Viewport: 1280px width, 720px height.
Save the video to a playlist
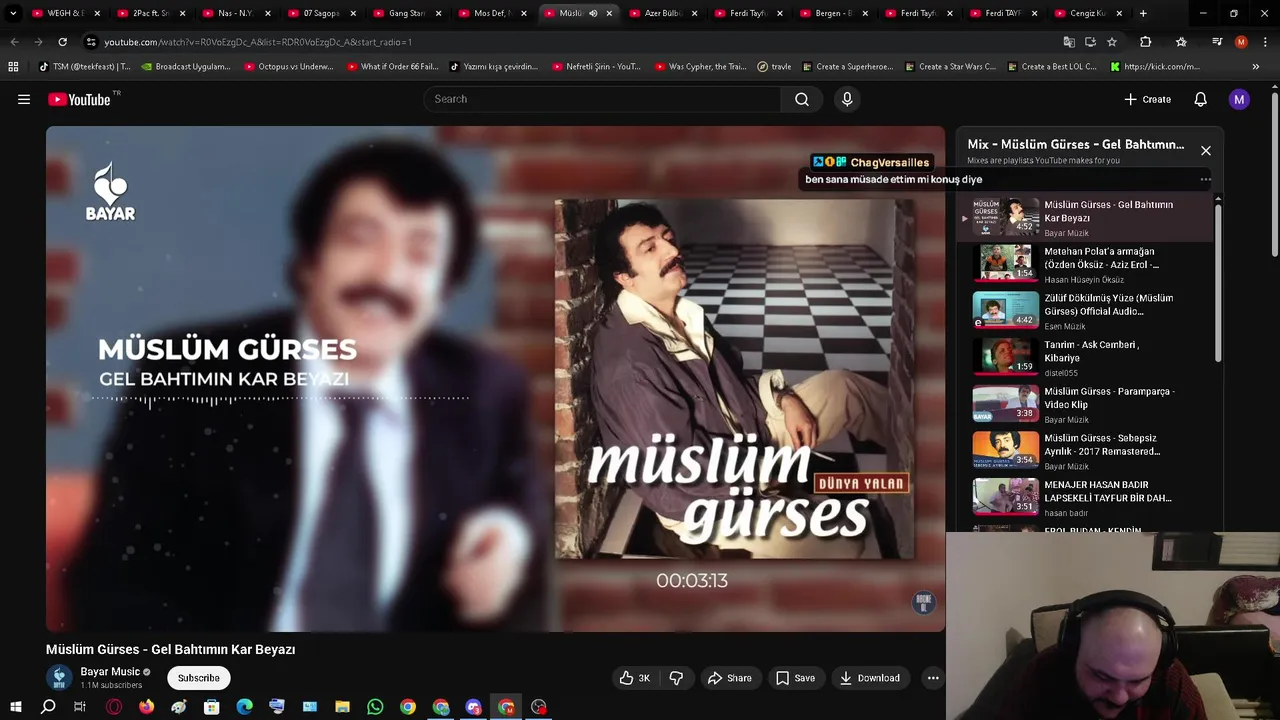pyautogui.click(x=795, y=678)
